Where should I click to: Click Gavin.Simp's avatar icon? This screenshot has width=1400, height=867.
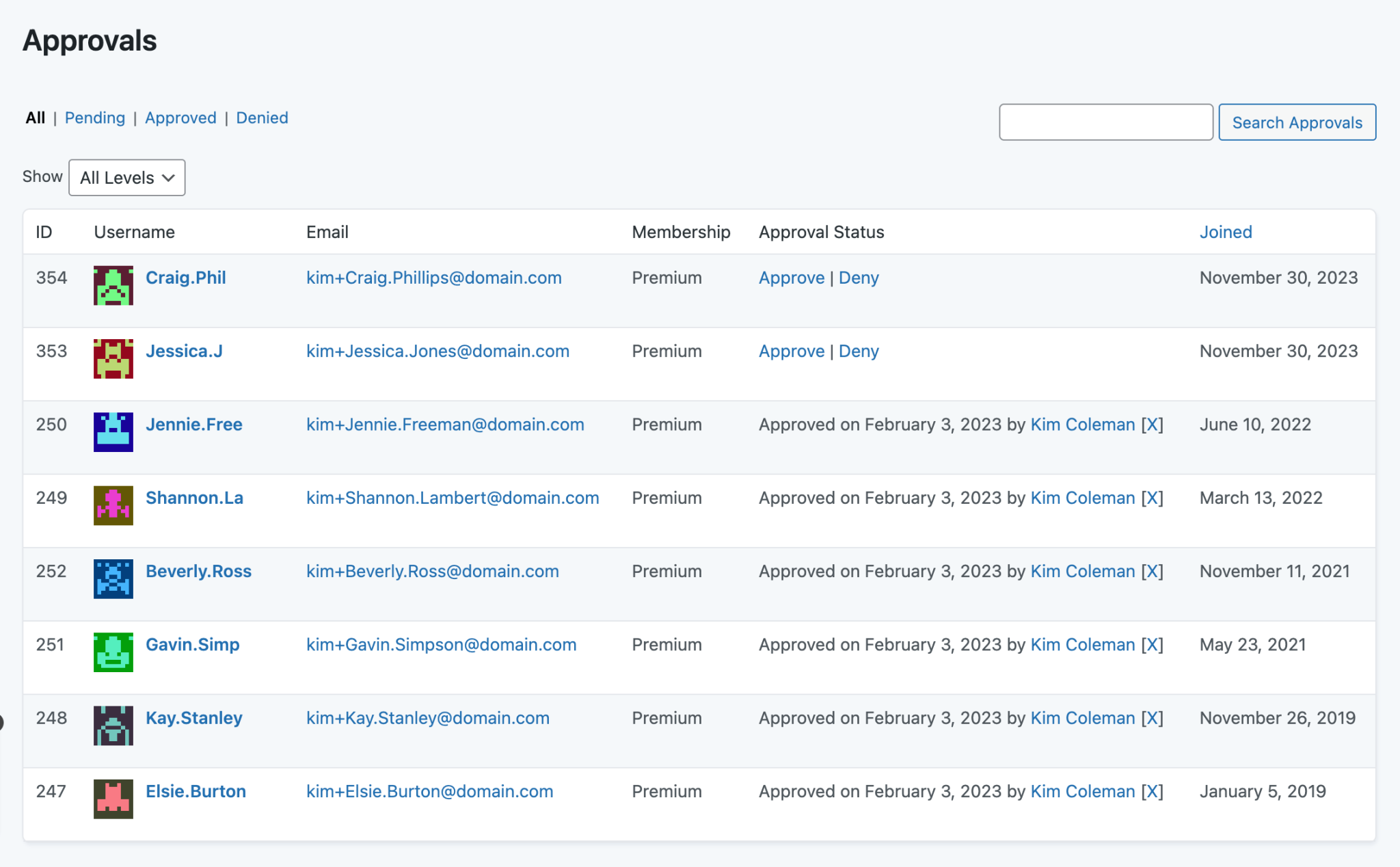click(113, 652)
